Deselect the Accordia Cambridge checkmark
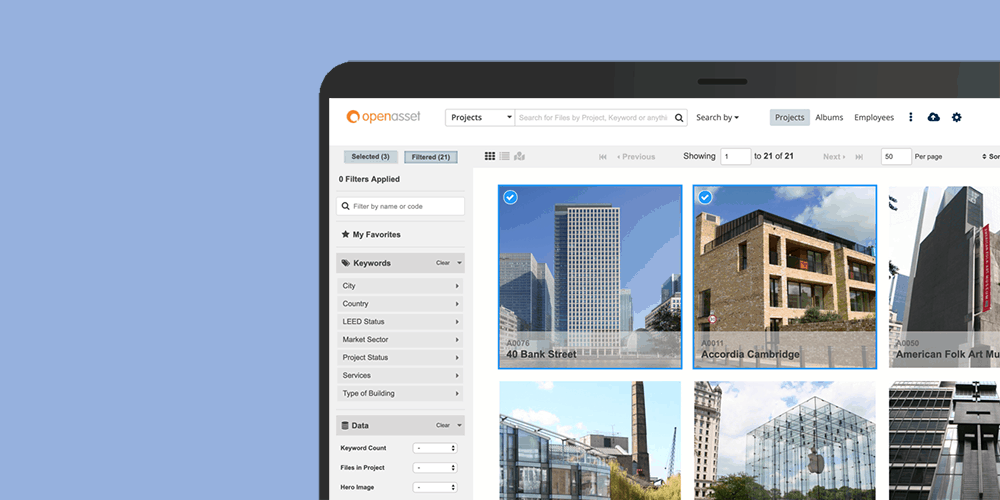Screen dimensions: 1000x500 pyautogui.click(x=705, y=197)
